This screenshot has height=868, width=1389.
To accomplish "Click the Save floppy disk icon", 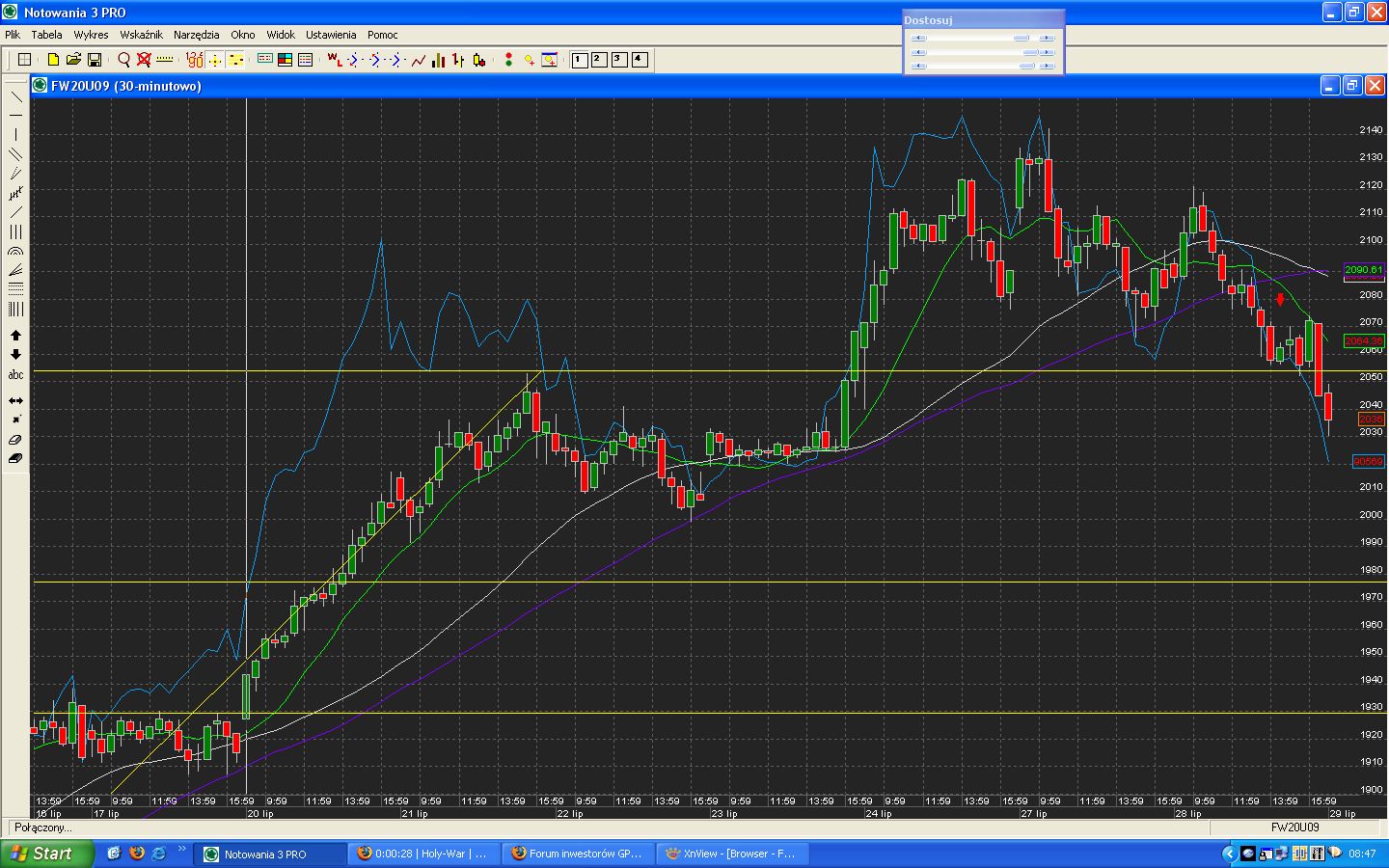I will coord(95,60).
